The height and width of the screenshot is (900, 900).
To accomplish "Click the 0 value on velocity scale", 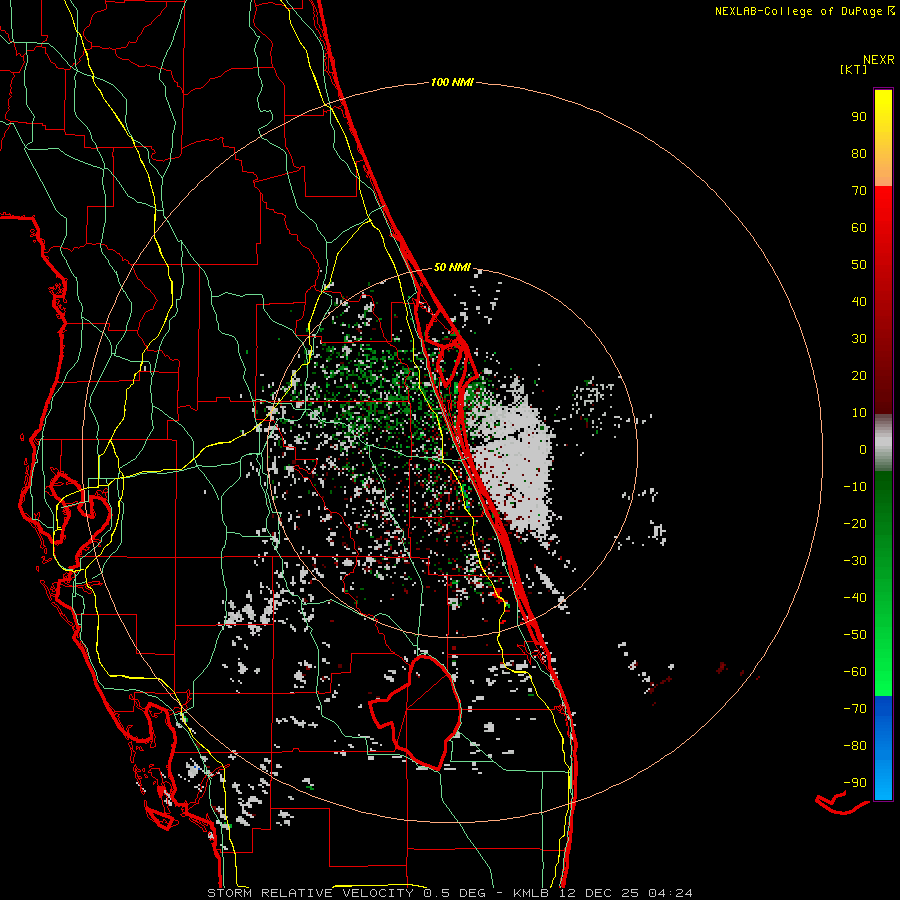I will (x=863, y=450).
